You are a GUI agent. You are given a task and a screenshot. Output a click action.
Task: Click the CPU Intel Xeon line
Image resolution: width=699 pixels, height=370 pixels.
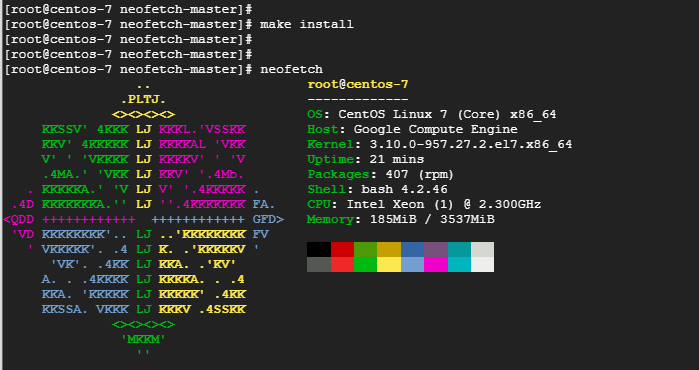coord(424,205)
